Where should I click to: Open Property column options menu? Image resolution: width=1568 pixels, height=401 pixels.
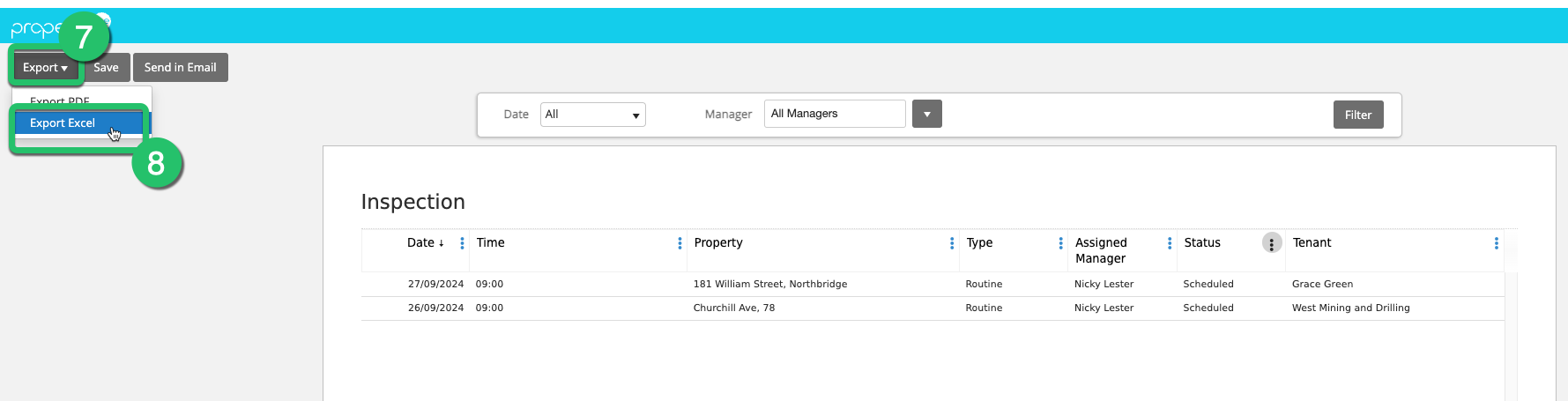pos(952,243)
